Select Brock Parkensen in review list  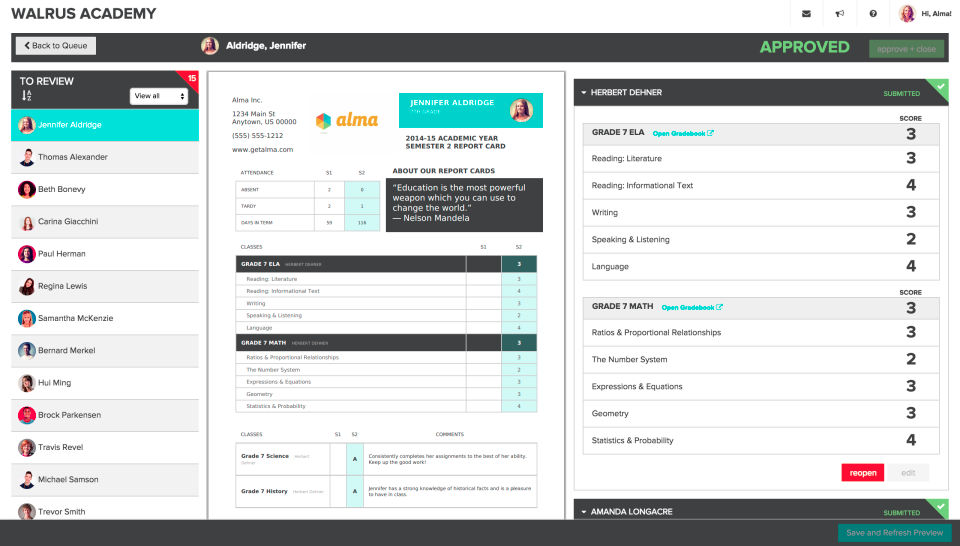coord(105,415)
